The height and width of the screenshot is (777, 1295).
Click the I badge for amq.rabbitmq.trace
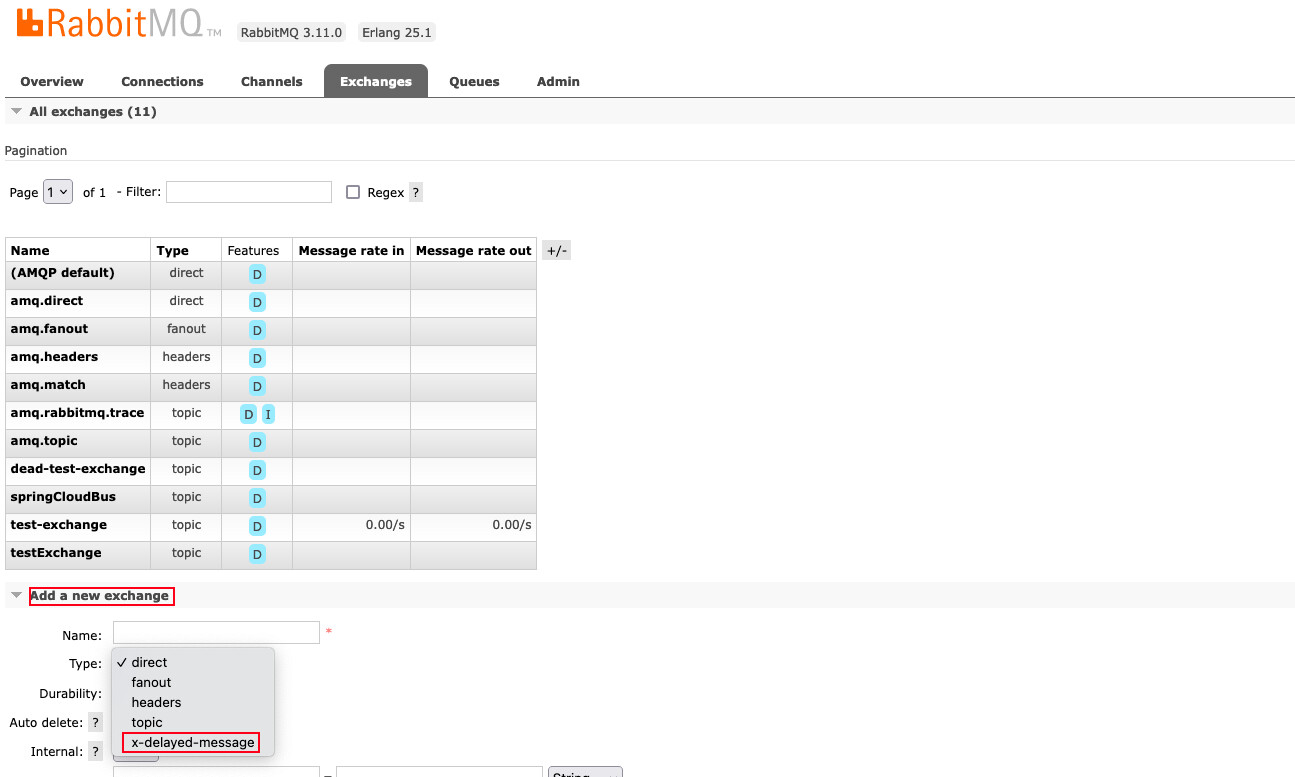click(268, 414)
